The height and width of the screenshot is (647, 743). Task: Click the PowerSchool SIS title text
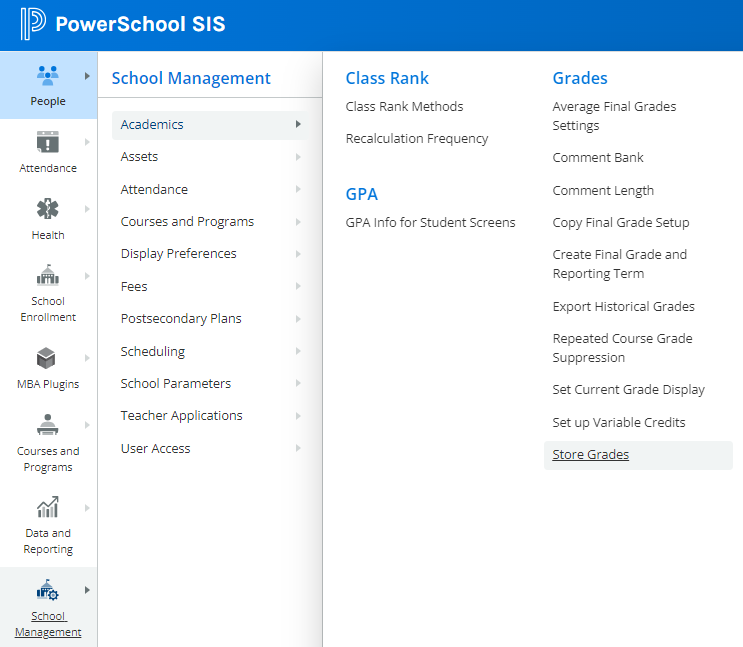point(140,24)
